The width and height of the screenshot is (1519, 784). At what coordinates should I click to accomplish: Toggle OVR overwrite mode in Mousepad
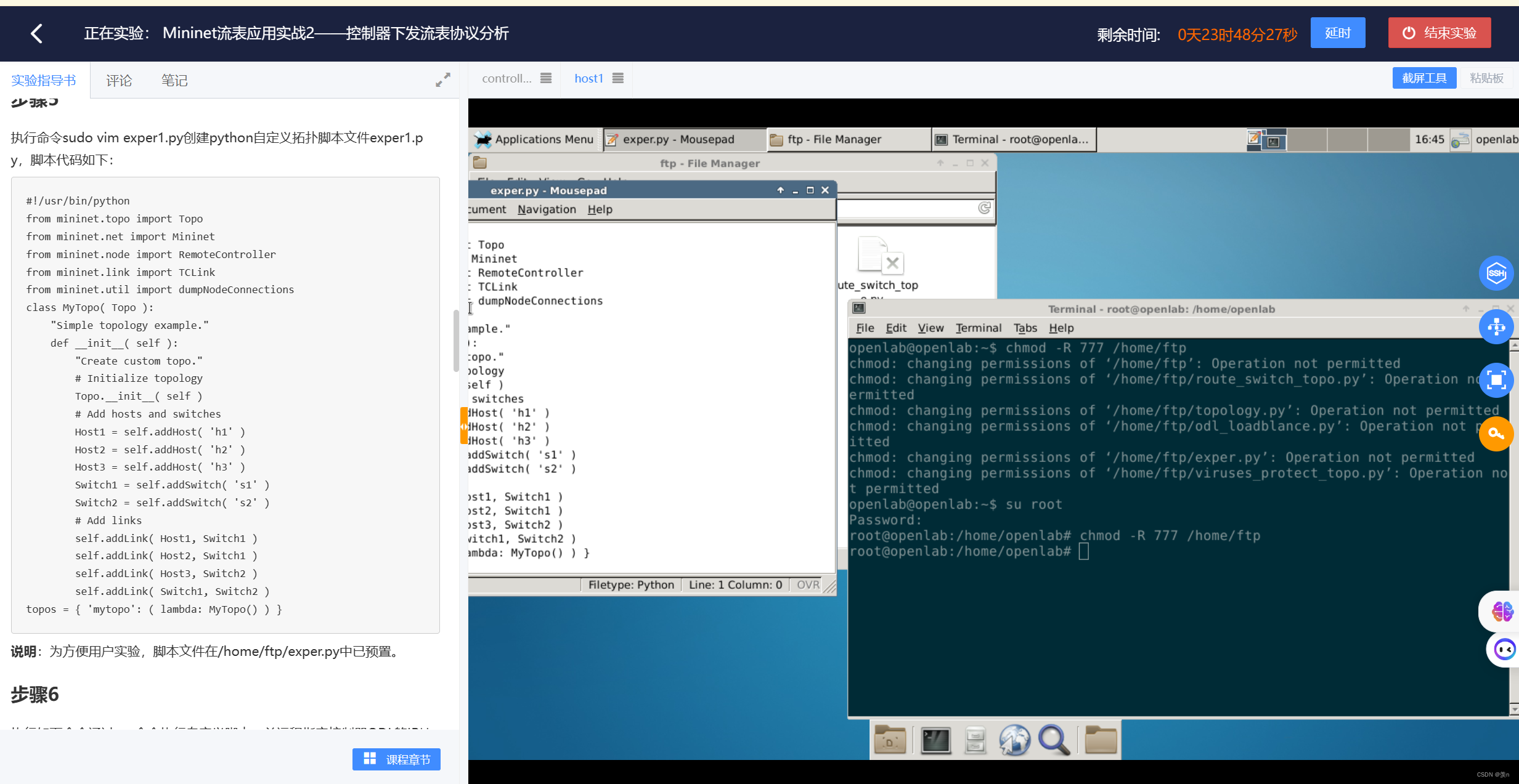pos(808,584)
